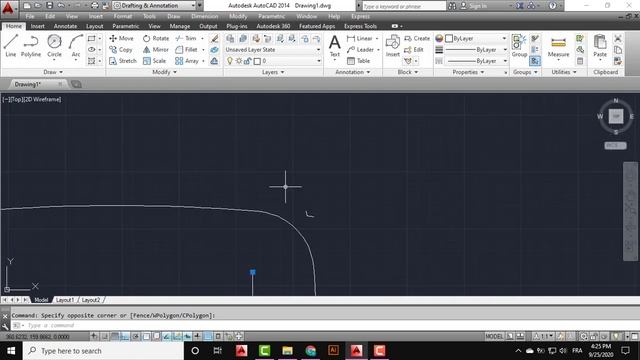Open lineweight ByLayer dropdown
Screen dimensions: 640x360
click(x=476, y=49)
